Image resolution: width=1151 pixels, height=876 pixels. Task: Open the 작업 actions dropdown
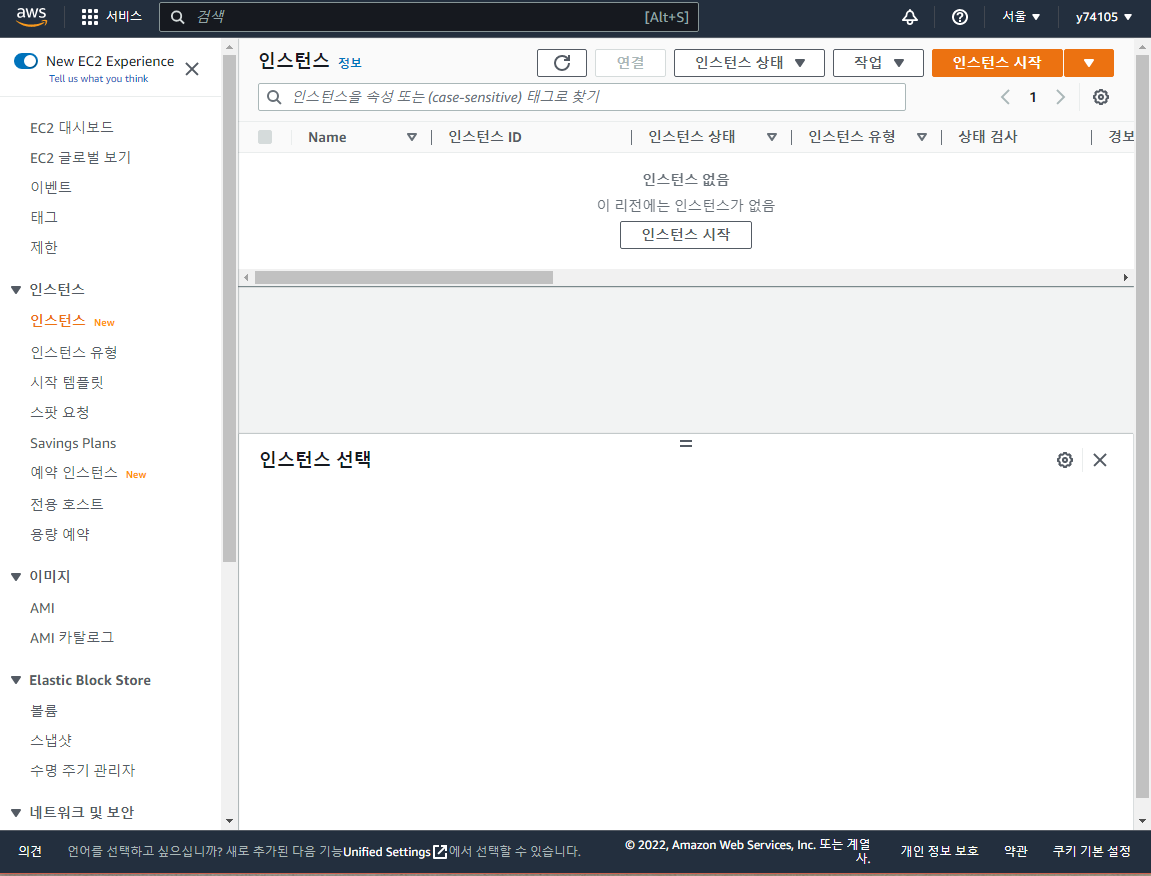pyautogui.click(x=878, y=63)
